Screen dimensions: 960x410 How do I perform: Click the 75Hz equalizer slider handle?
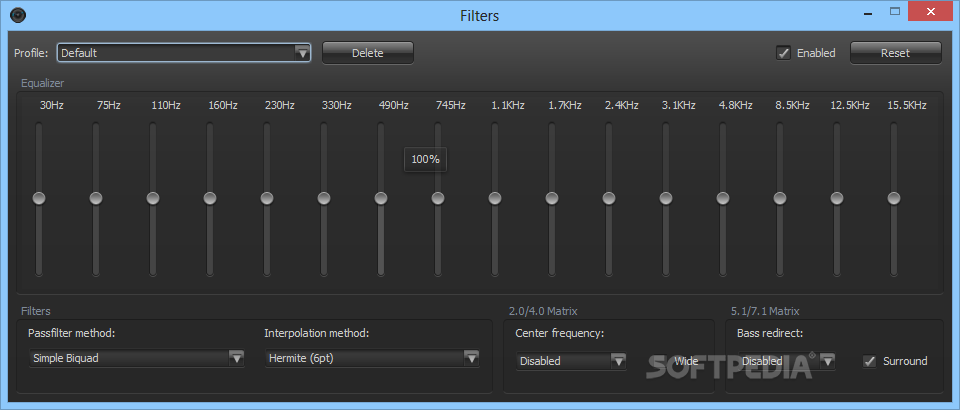96,198
